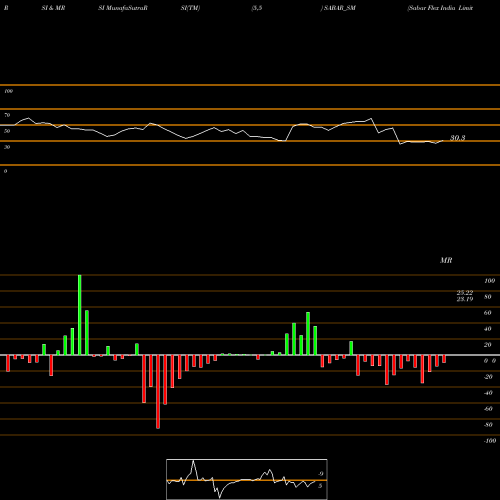Click the SABAR_SM ticker text in header
The height and width of the screenshot is (500, 500).
pos(340,8)
